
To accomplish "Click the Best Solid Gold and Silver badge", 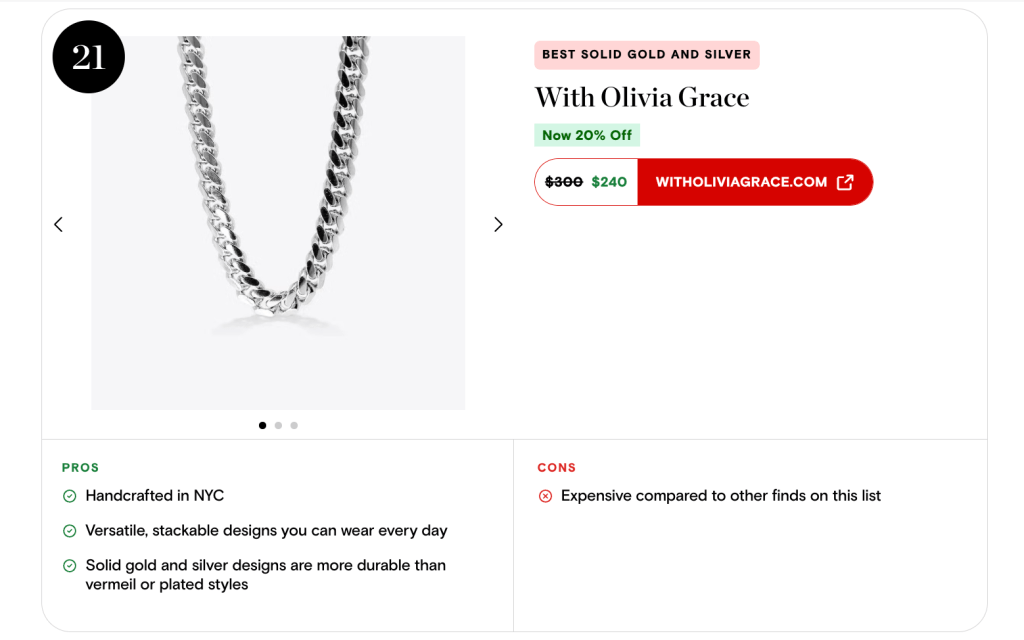I will pyautogui.click(x=646, y=55).
